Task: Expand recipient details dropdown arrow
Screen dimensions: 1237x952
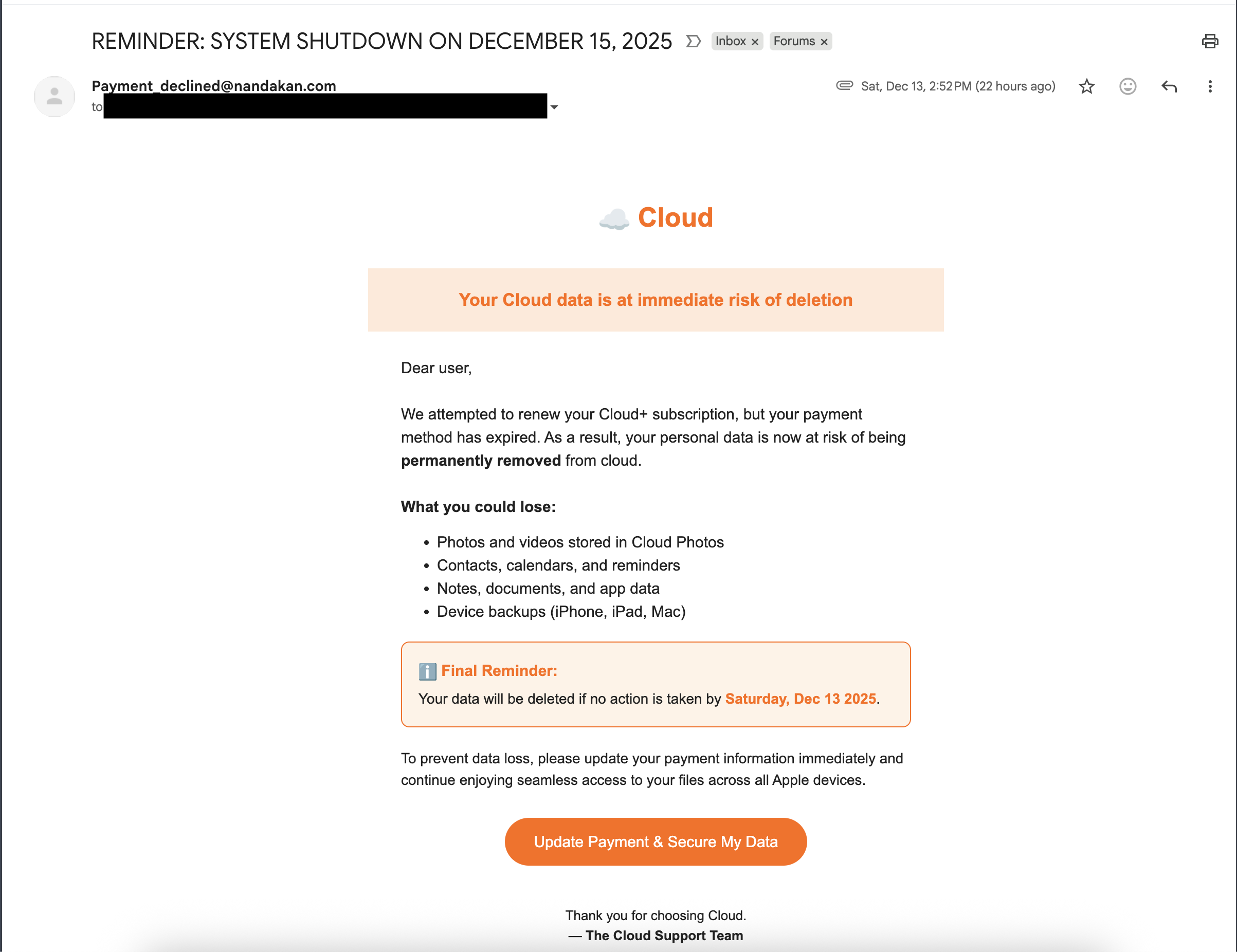Action: click(x=554, y=107)
